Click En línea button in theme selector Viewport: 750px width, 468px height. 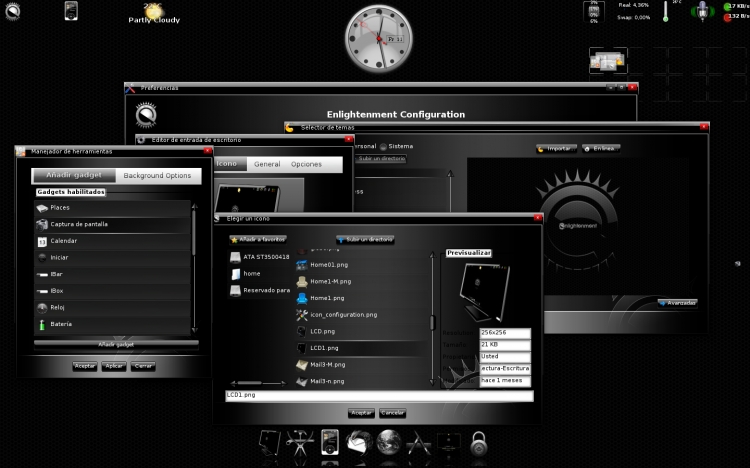click(x=601, y=149)
